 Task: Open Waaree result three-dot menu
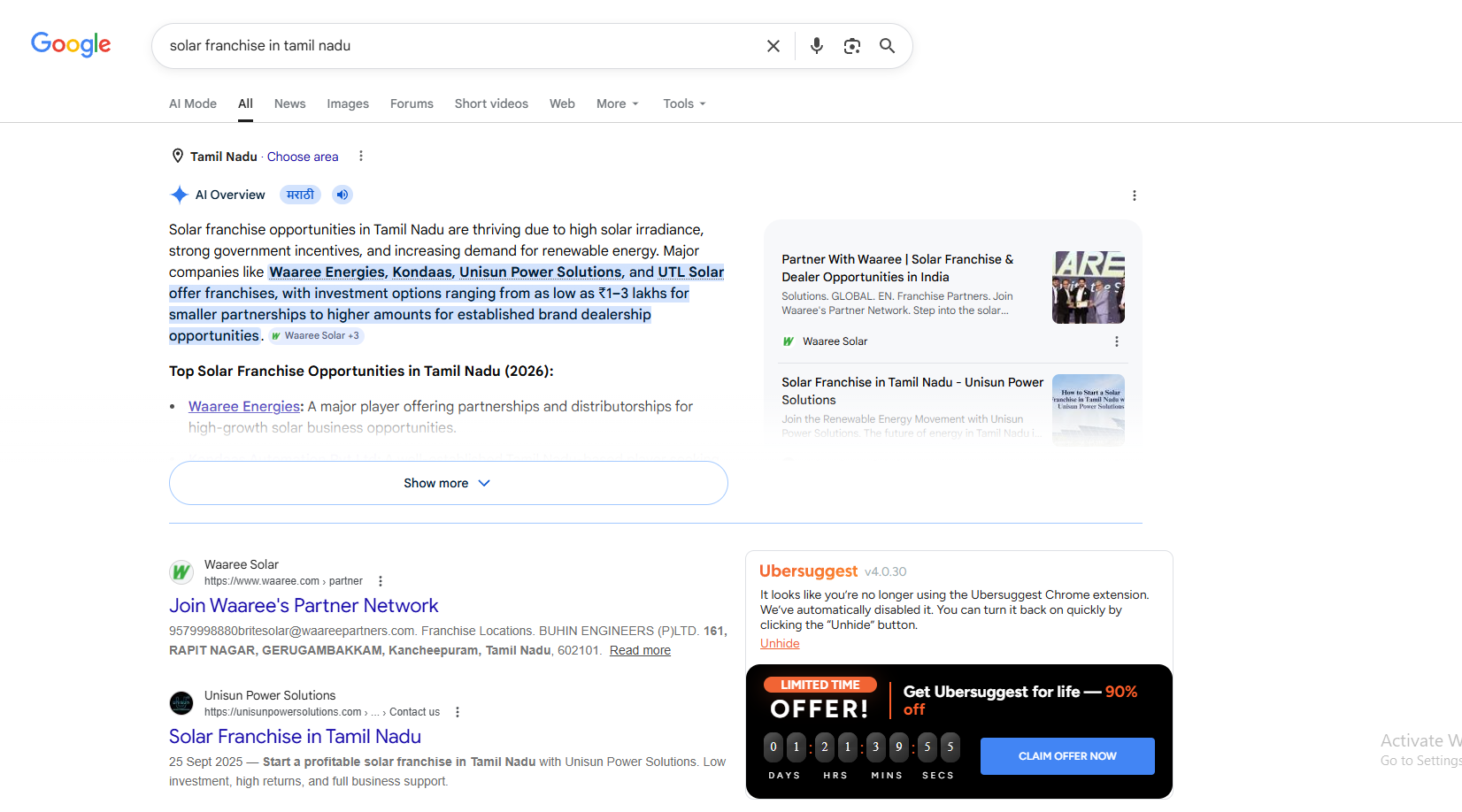[381, 581]
